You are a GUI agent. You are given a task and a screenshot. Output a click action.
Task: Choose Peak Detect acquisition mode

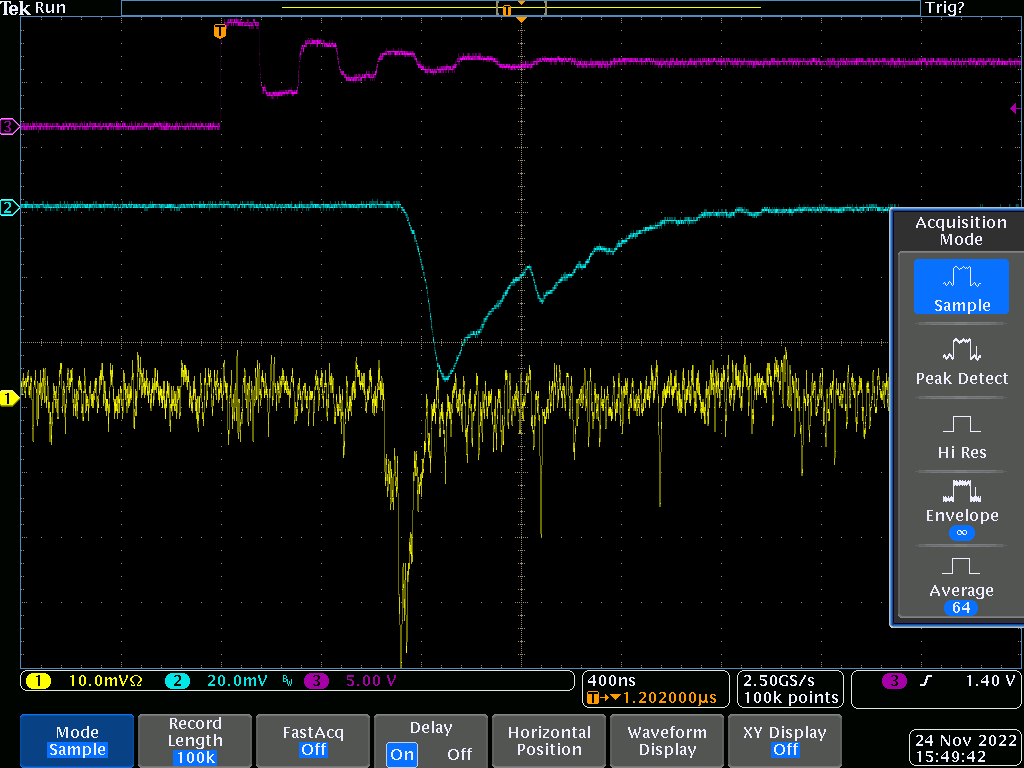coord(961,361)
